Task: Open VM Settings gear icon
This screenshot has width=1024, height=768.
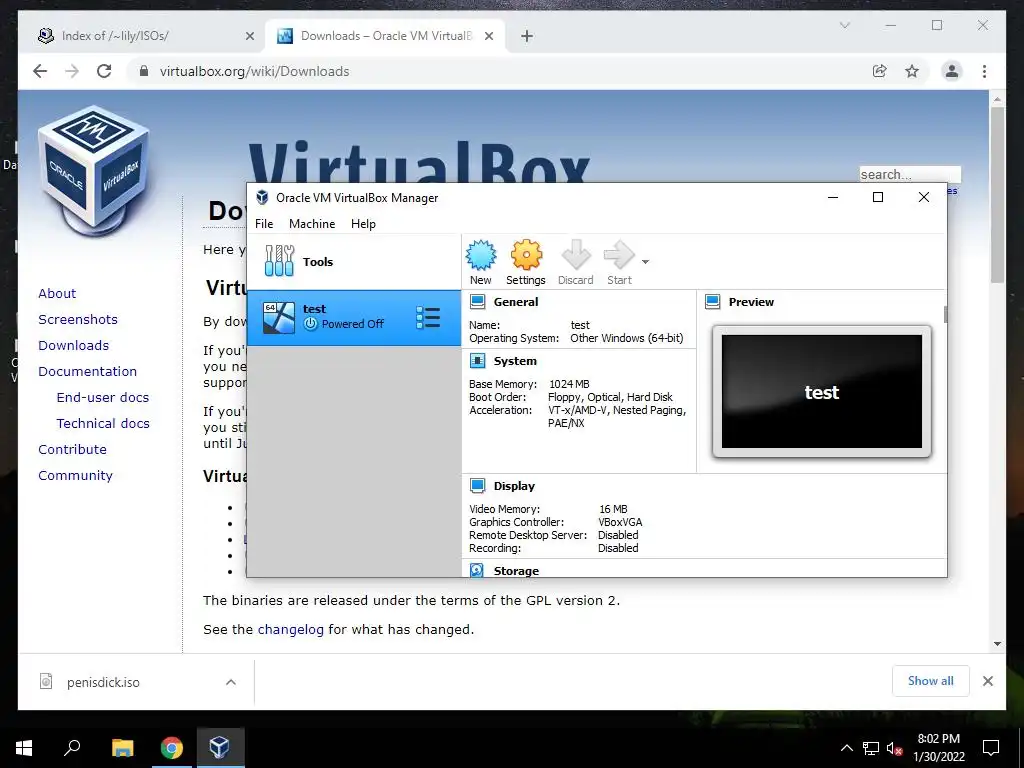Action: tap(526, 255)
